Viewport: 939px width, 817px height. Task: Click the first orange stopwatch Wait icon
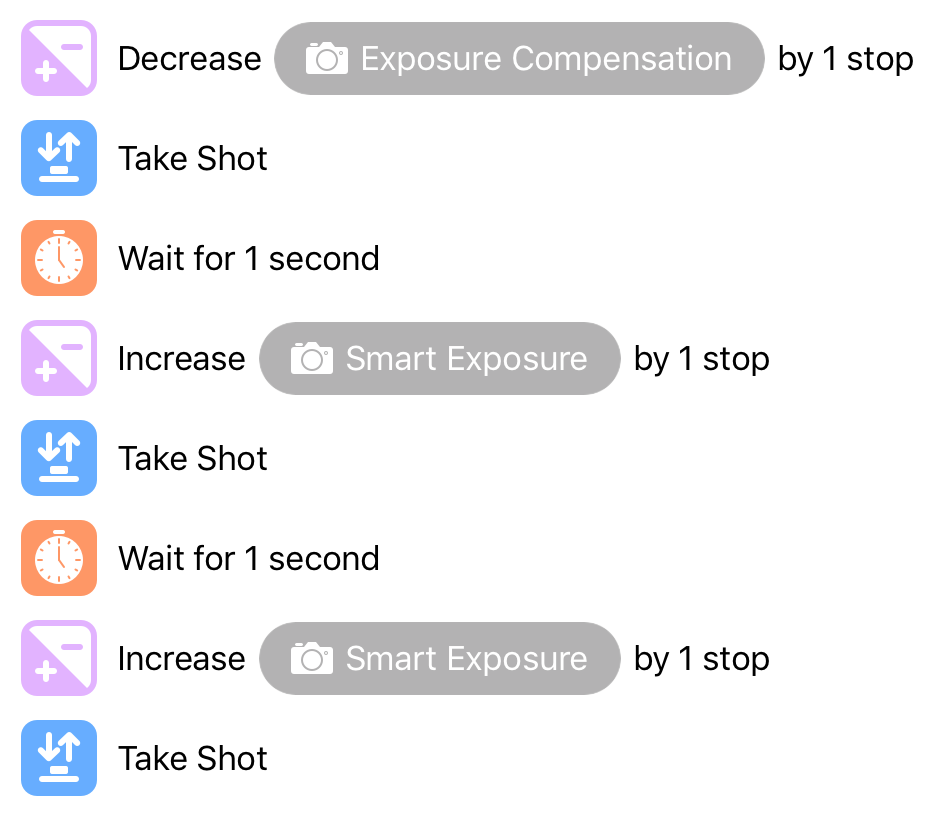pyautogui.click(x=59, y=258)
